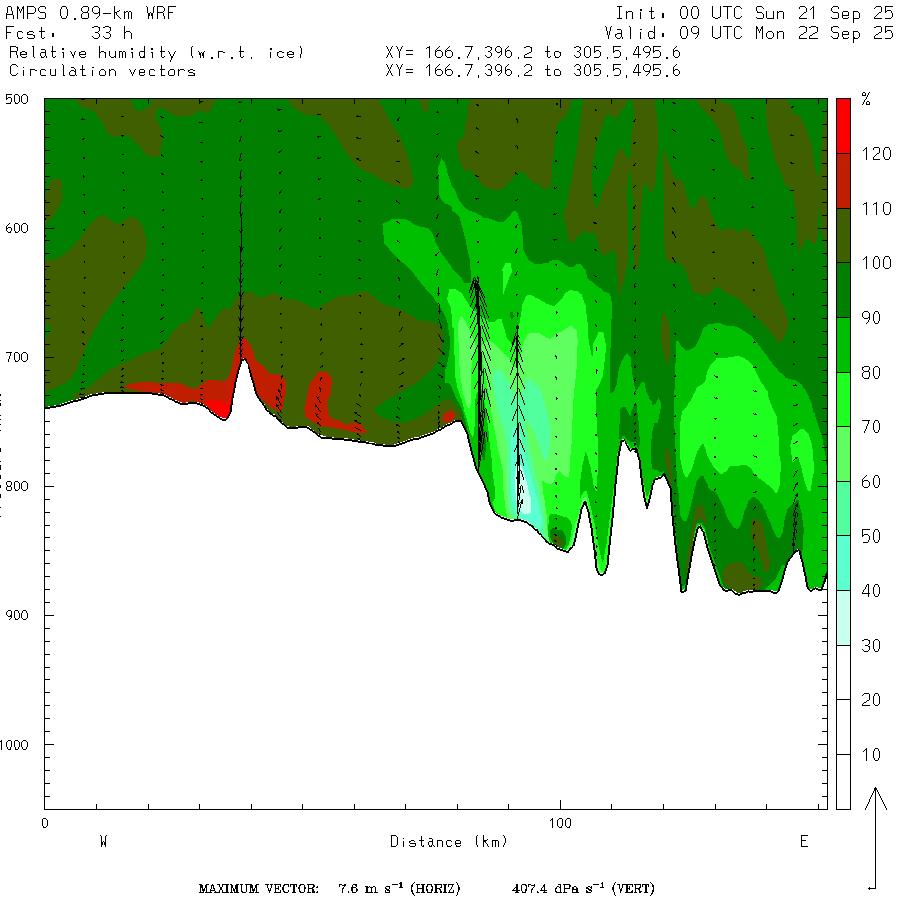The width and height of the screenshot is (900, 900).
Task: Select 'Relative humidity (w.r.t. ice)' text
Action: (156, 53)
